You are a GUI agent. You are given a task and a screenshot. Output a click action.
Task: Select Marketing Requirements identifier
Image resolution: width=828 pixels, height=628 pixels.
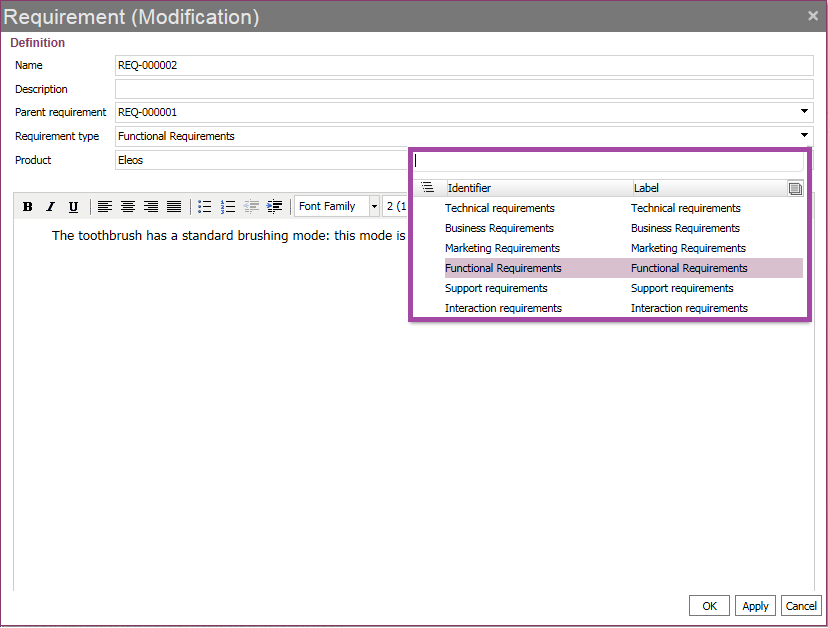point(502,248)
